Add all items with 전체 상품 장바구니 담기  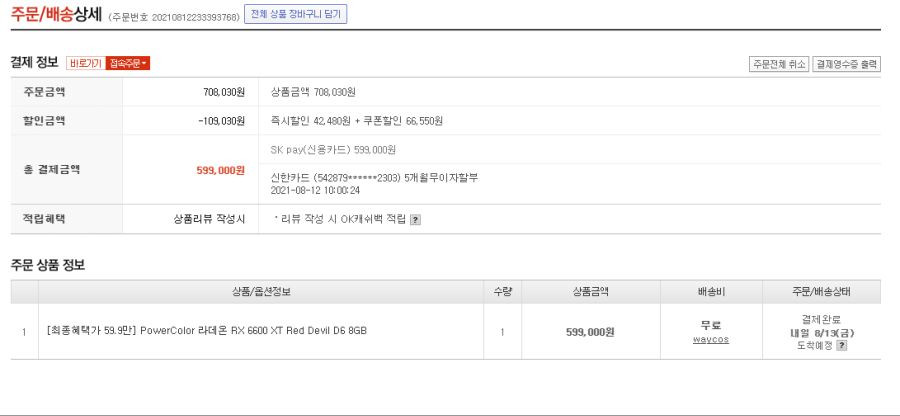(296, 15)
